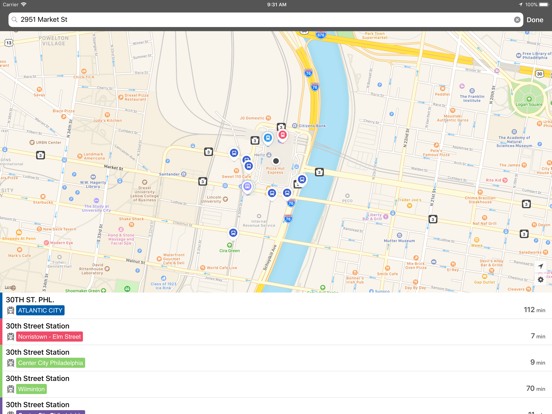Tap the Landmark Americana marker
This screenshot has width=552, height=414.
tap(80, 156)
